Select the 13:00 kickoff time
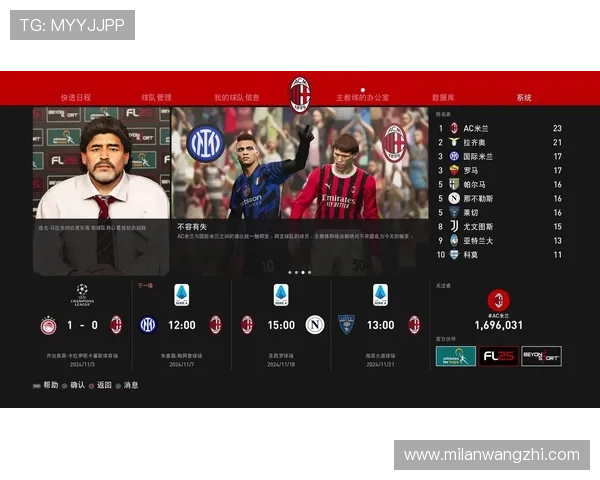600x480 pixels. [x=380, y=325]
